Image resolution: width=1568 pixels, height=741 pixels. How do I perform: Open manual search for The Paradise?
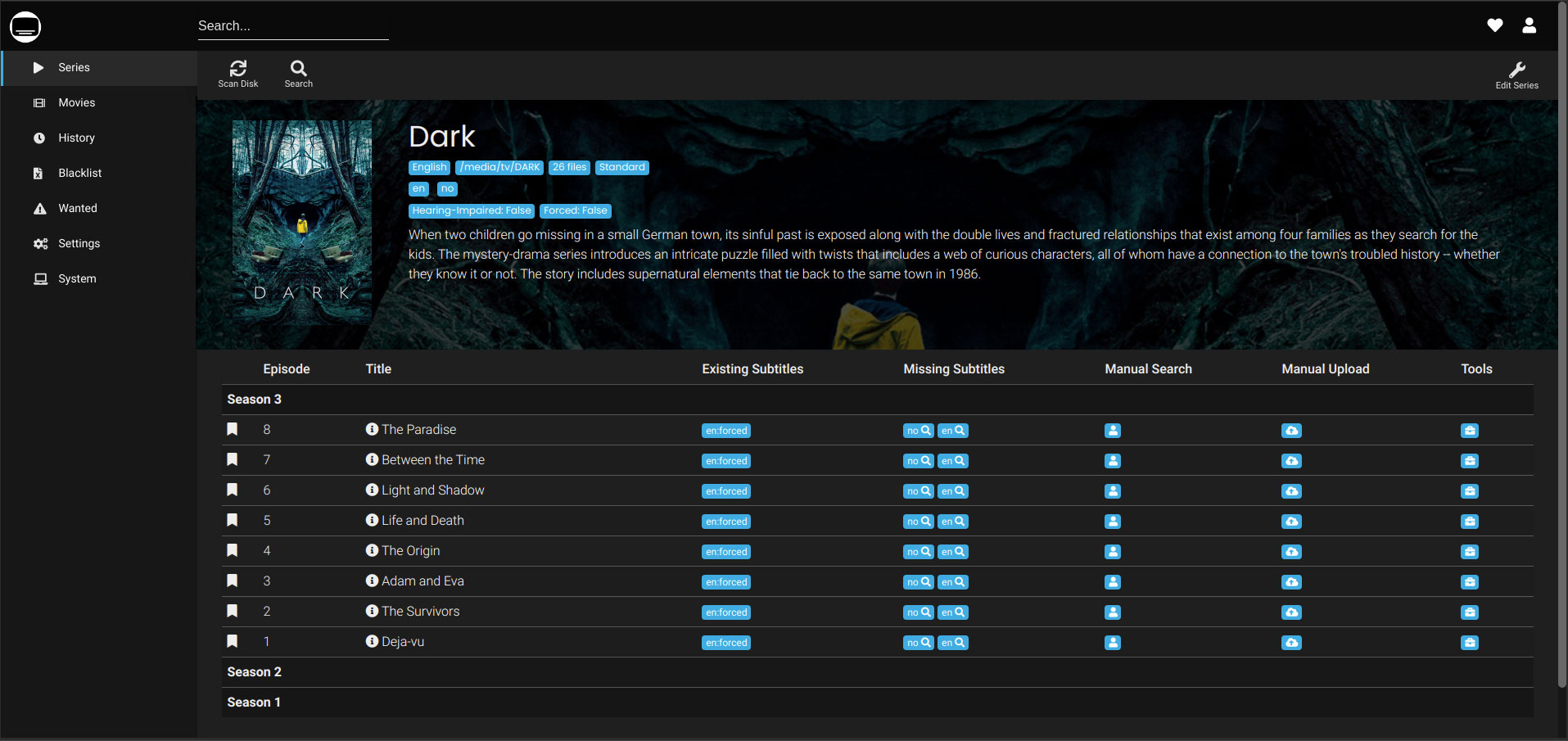1112,431
